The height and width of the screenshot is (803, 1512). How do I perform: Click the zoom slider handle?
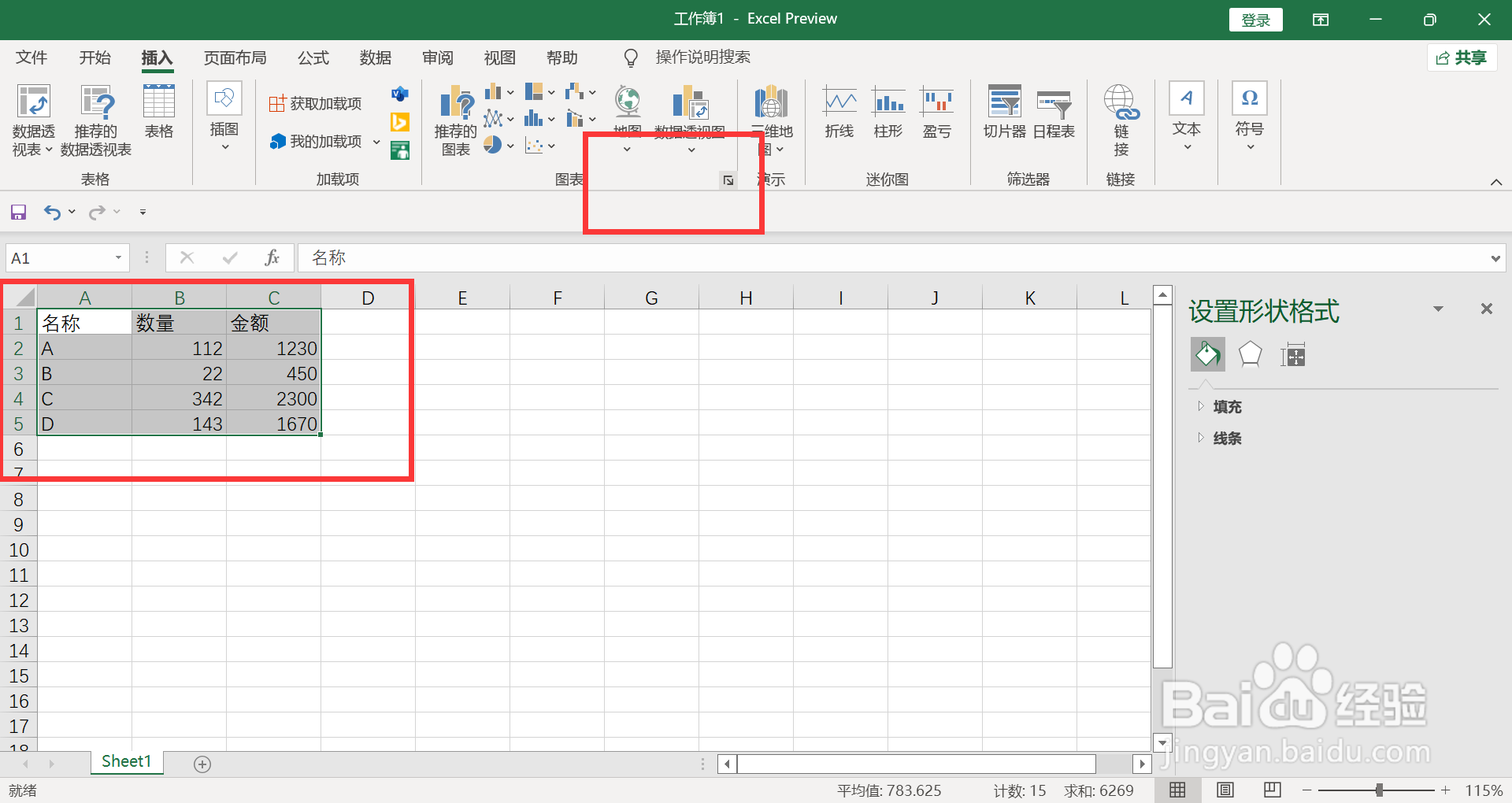coord(1379,790)
